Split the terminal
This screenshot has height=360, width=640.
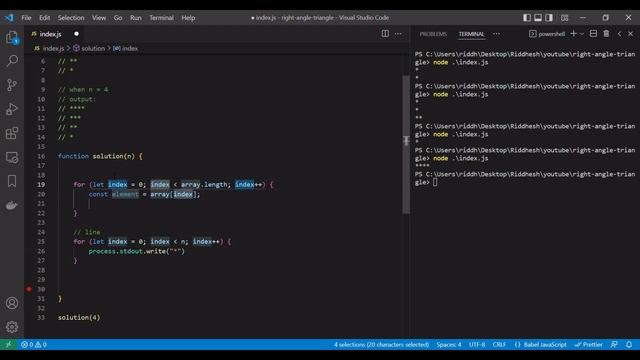click(x=593, y=34)
